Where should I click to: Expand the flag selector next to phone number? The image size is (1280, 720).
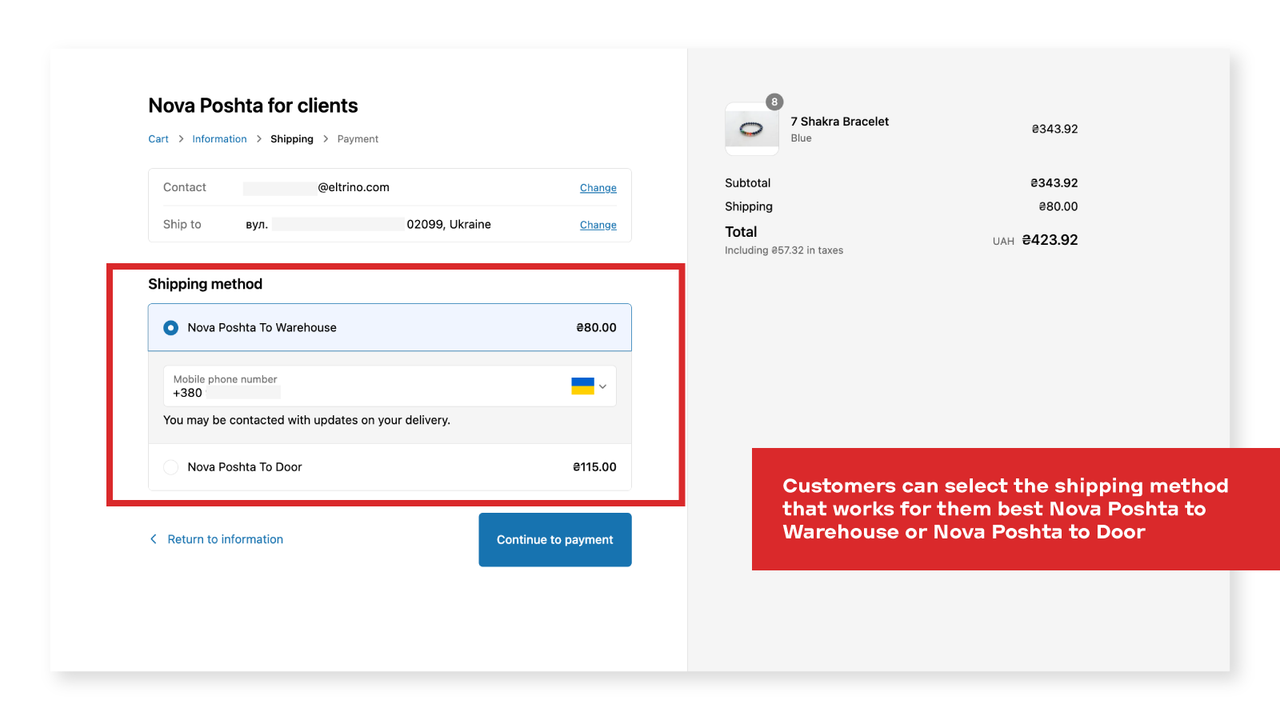(601, 385)
